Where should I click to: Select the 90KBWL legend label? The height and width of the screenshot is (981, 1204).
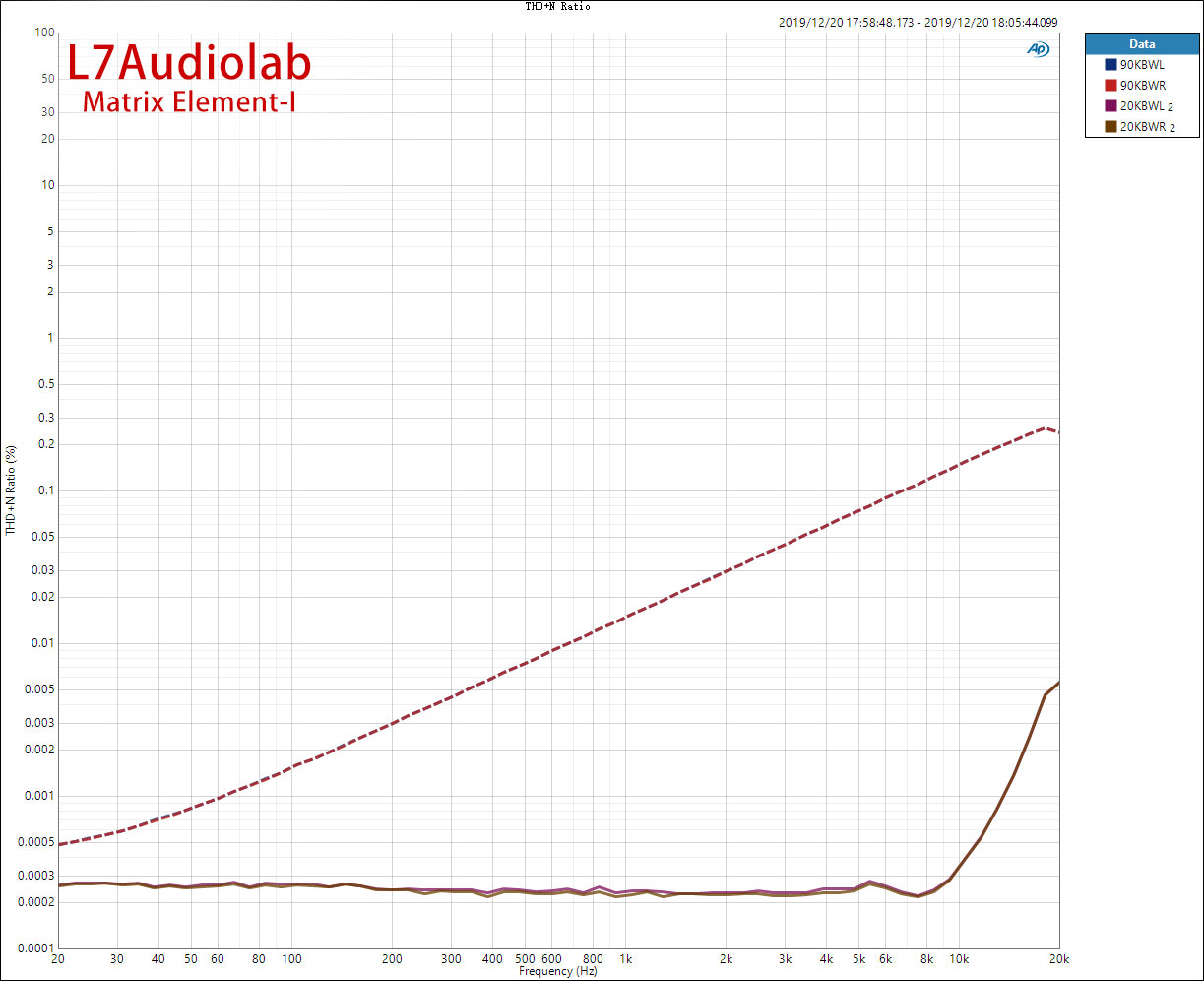click(x=1142, y=65)
